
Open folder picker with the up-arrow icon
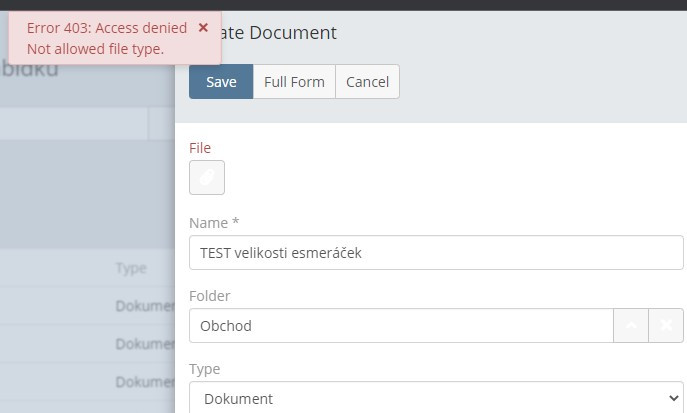[631, 326]
